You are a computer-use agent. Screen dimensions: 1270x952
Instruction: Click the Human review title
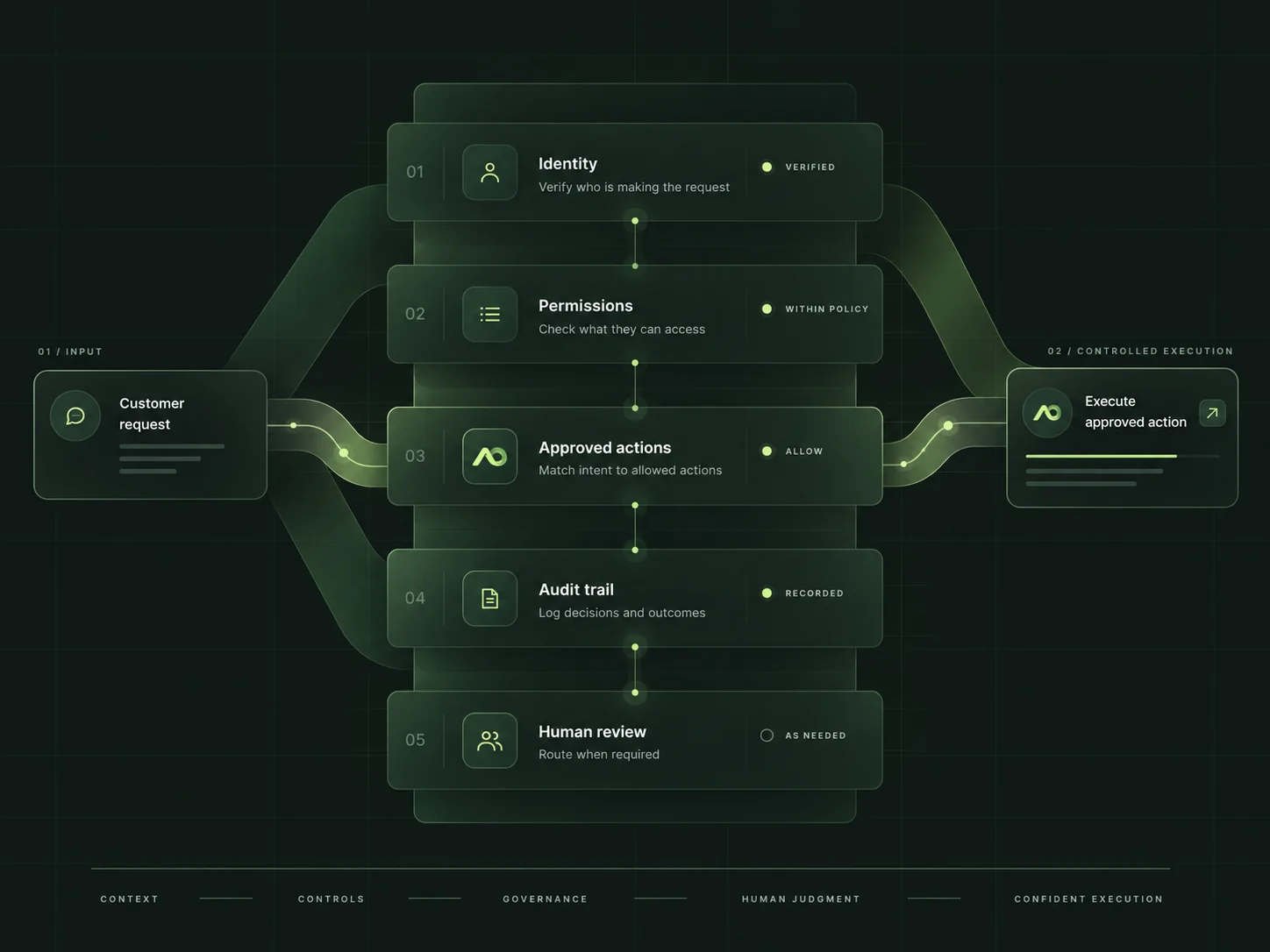pos(592,732)
